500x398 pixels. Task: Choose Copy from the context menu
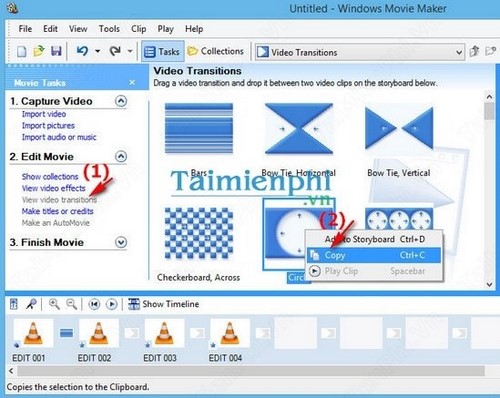point(373,255)
